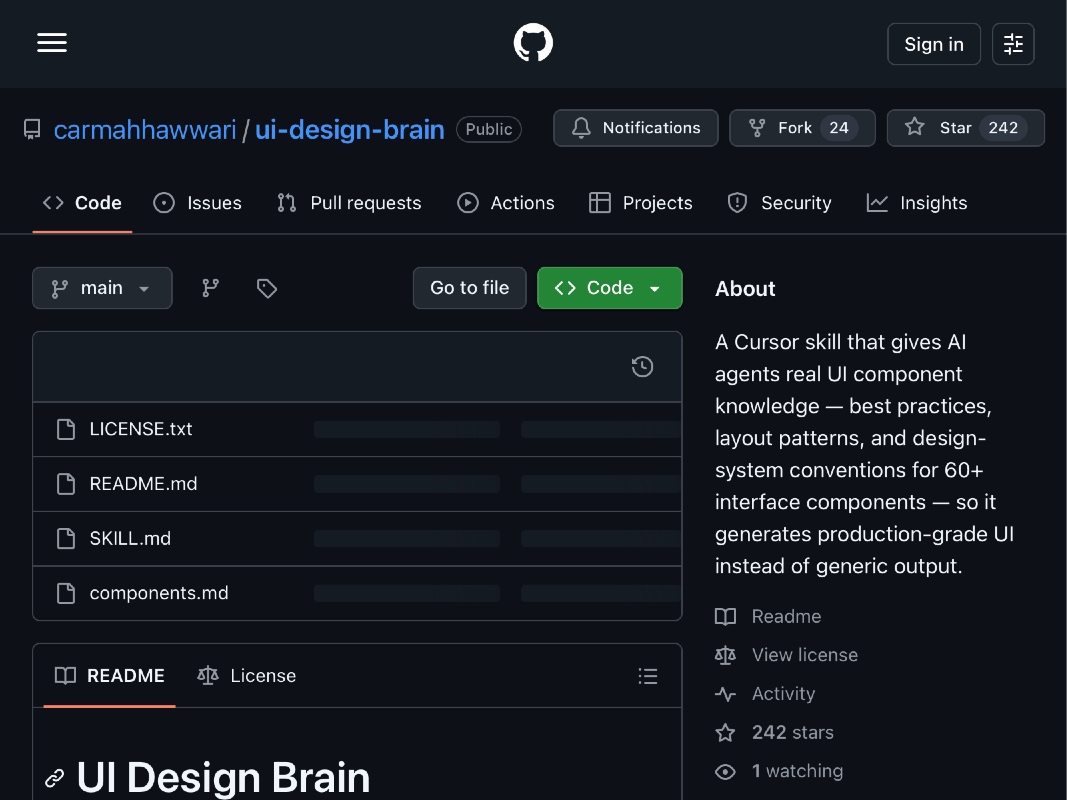The width and height of the screenshot is (1067, 800).
Task: View branches via the branch icon
Action: 210,288
